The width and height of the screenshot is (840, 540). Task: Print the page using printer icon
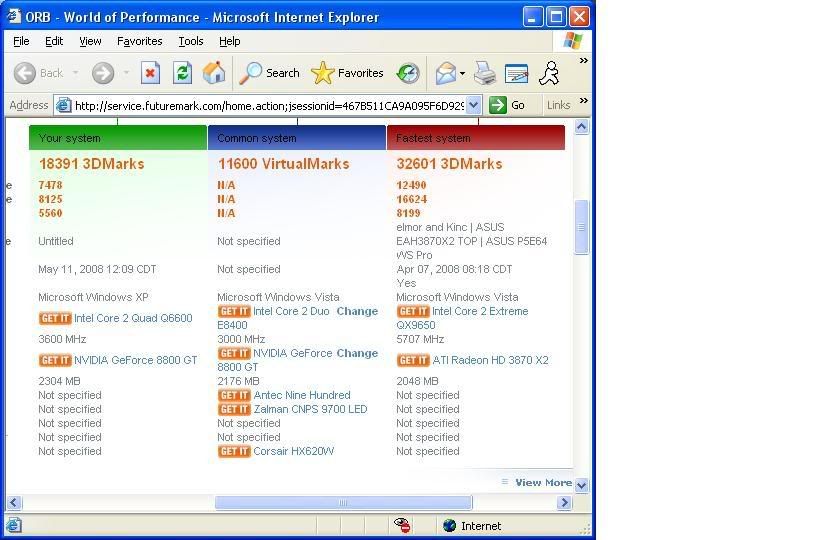pyautogui.click(x=485, y=73)
